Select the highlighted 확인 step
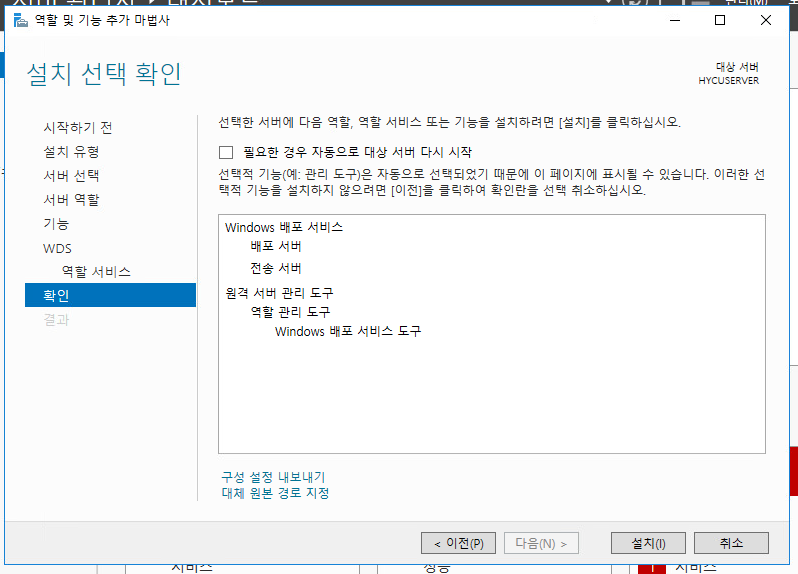The width and height of the screenshot is (798, 574). point(110,295)
